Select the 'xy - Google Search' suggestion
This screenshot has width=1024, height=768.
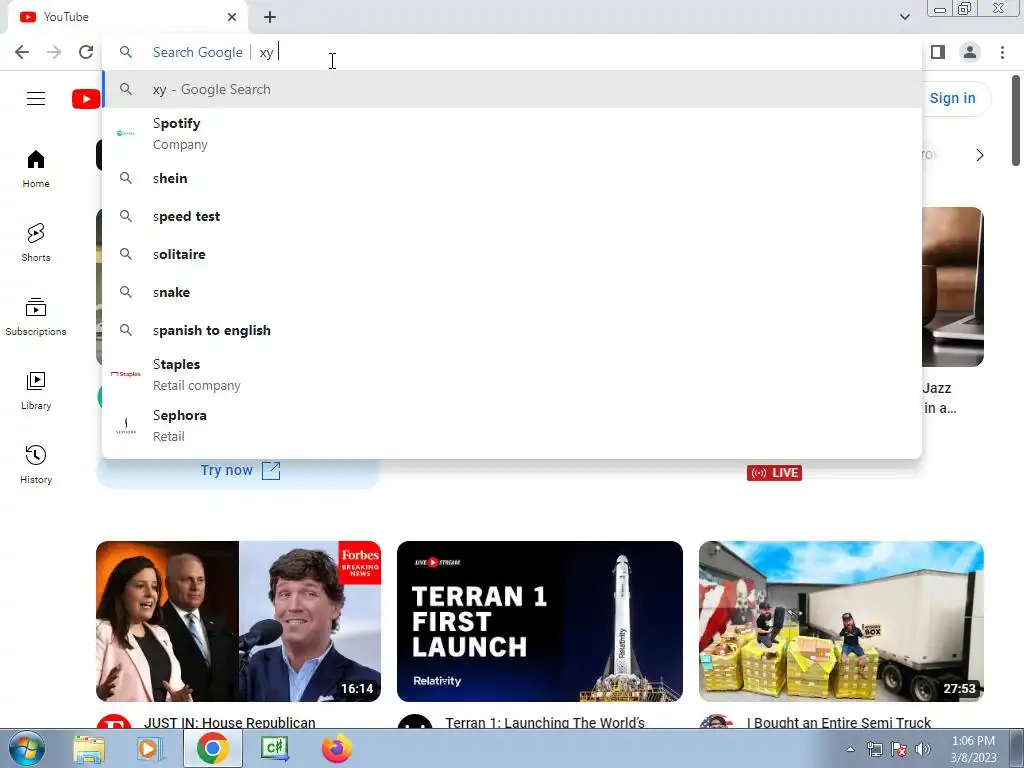coord(512,89)
